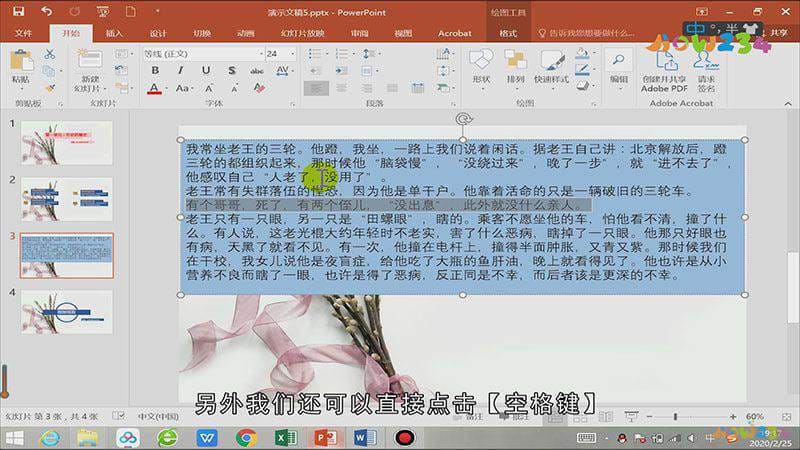The height and width of the screenshot is (450, 800).
Task: Click the numbered list icon
Action: click(x=342, y=54)
